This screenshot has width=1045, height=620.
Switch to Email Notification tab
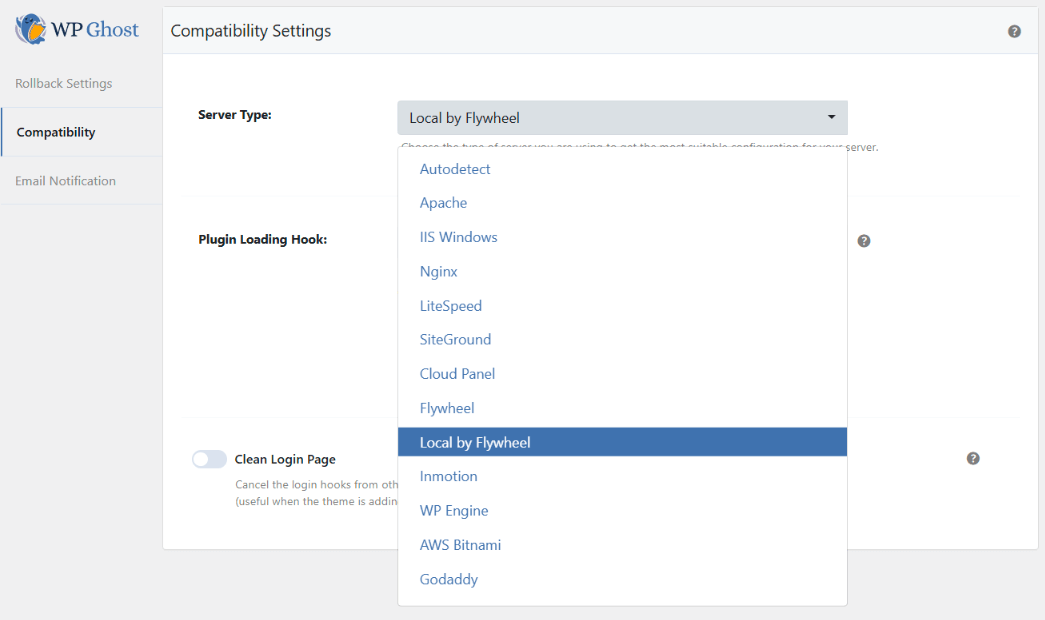65,181
